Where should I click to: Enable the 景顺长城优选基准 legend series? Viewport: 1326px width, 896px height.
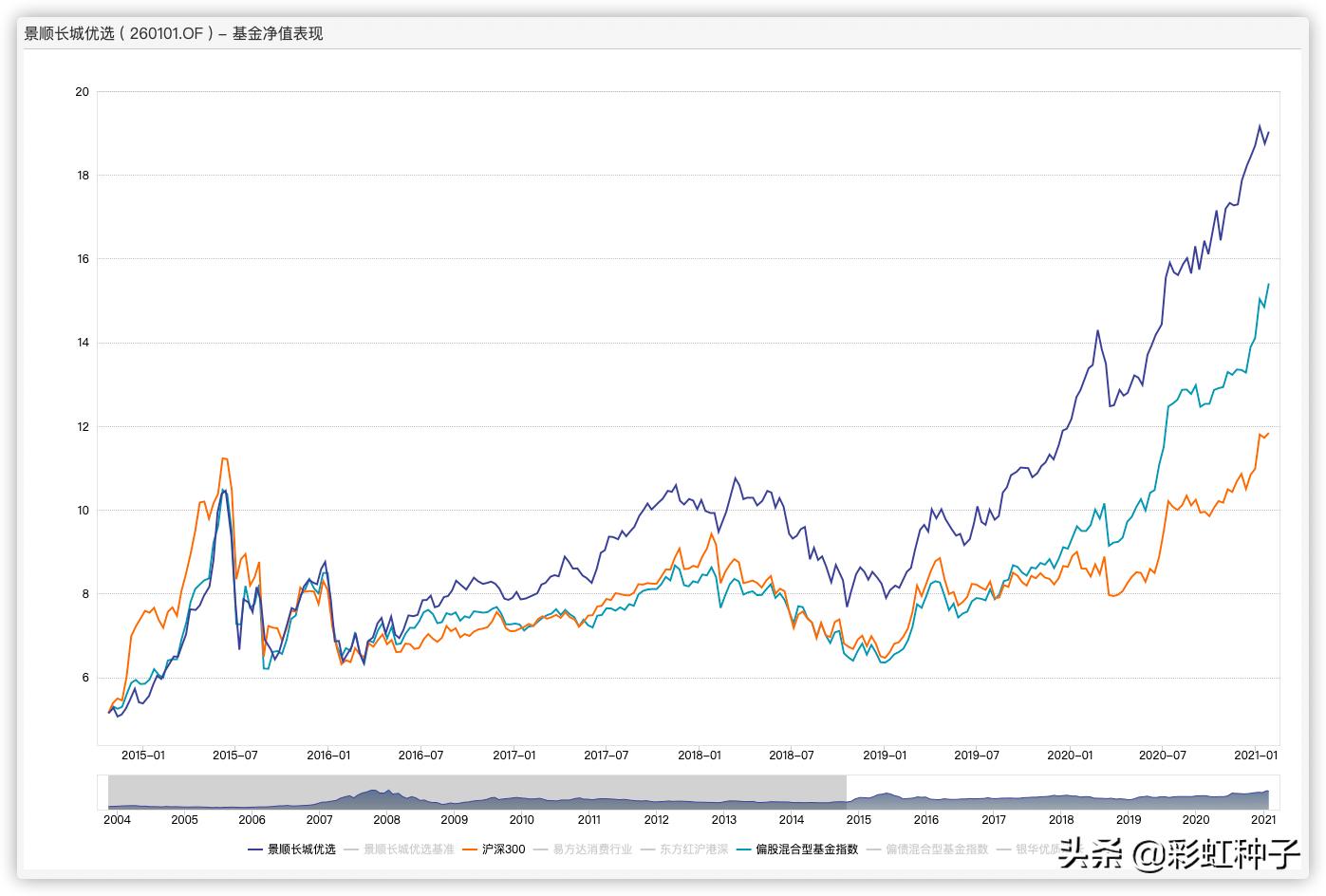[x=400, y=849]
